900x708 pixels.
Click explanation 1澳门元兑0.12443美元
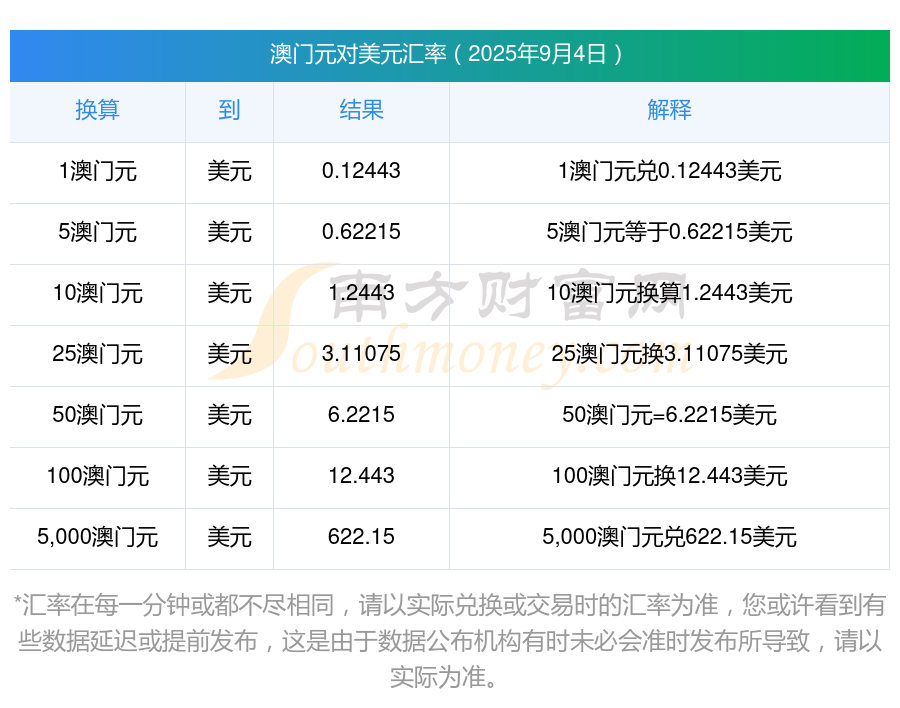[669, 171]
